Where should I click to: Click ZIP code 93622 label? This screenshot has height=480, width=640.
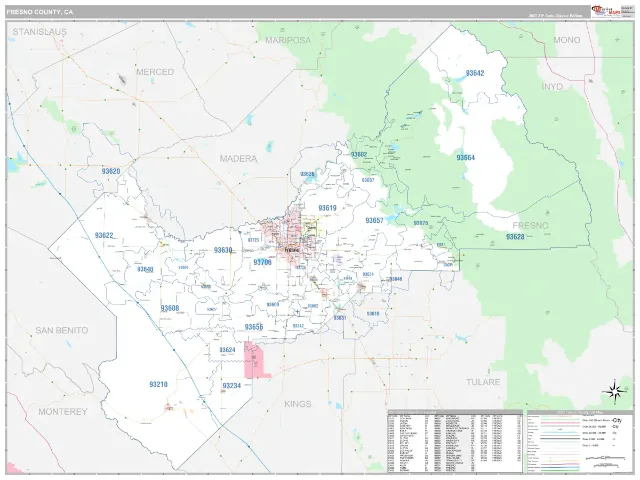(x=104, y=236)
